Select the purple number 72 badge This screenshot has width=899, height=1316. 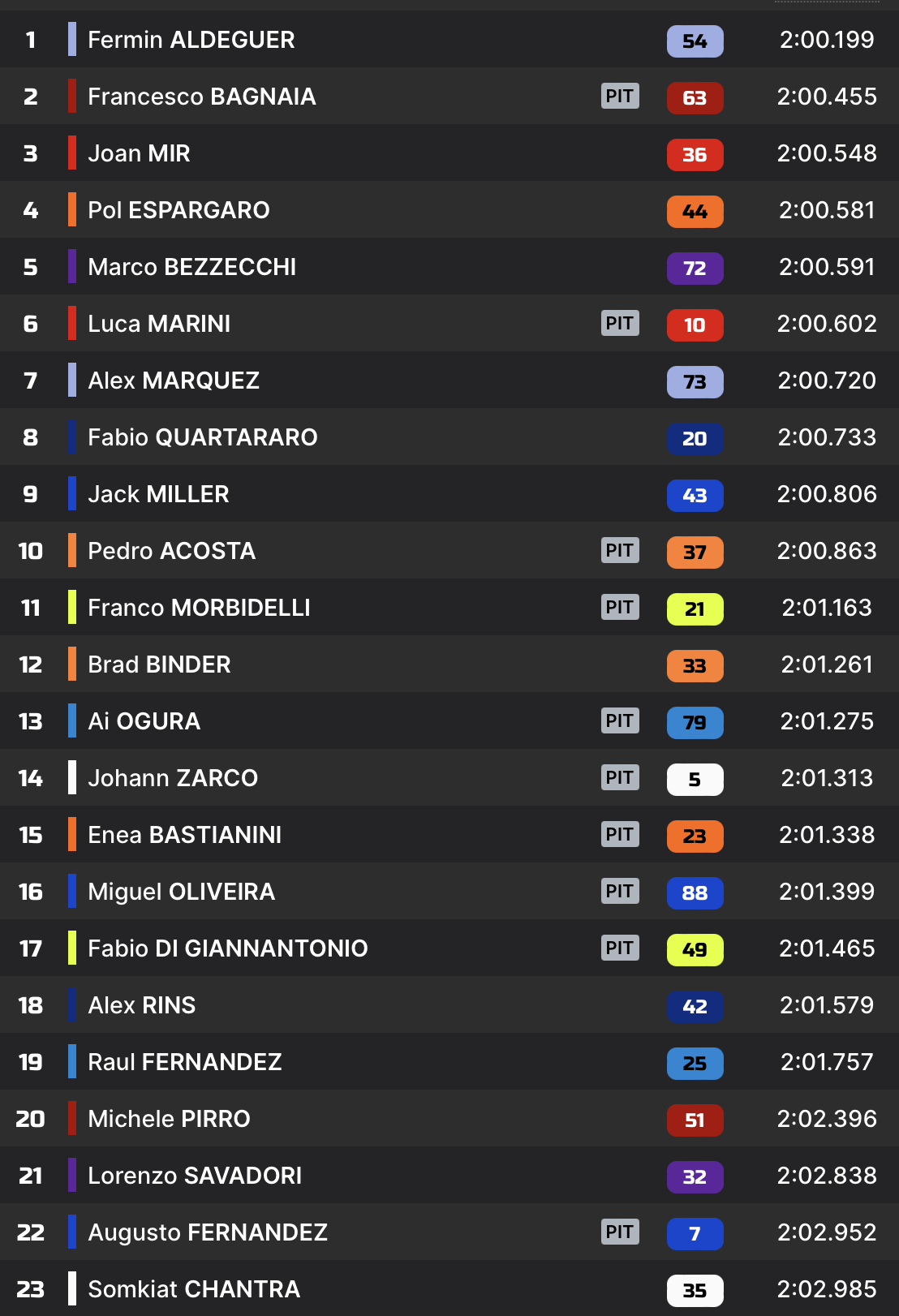point(695,268)
